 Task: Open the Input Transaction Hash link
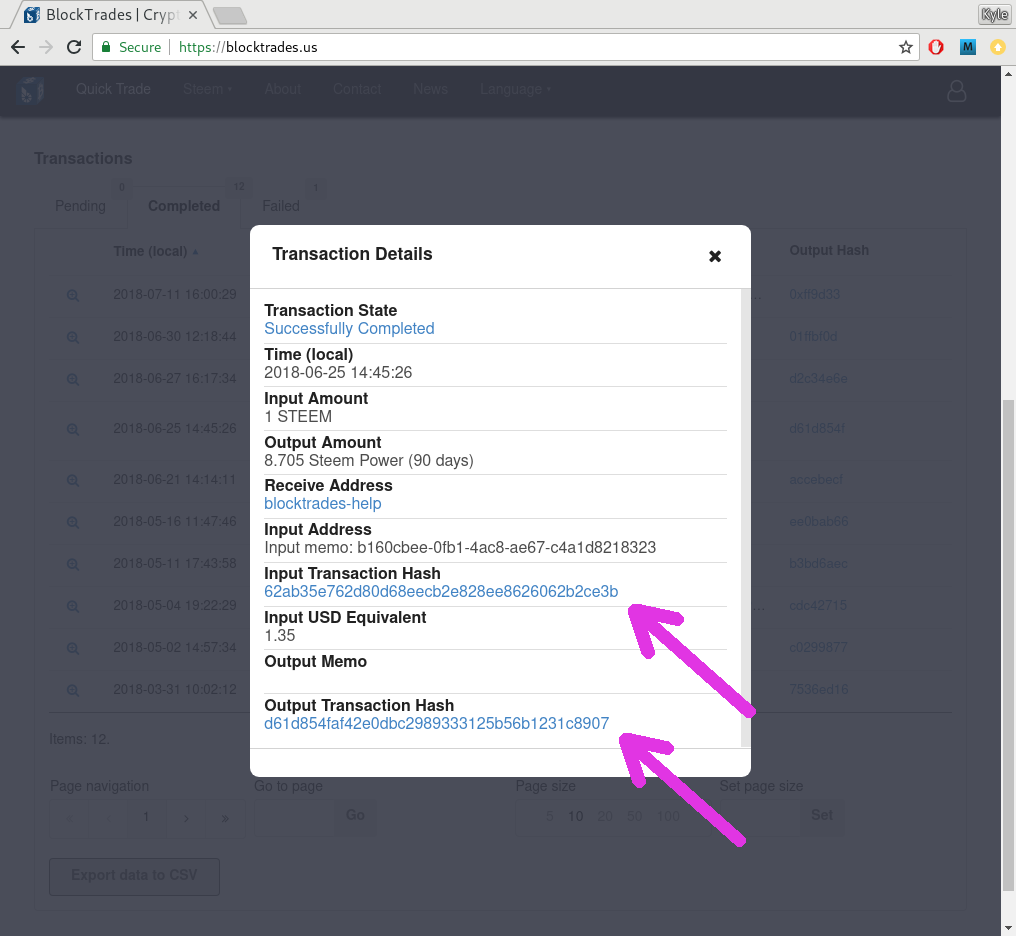coord(441,591)
